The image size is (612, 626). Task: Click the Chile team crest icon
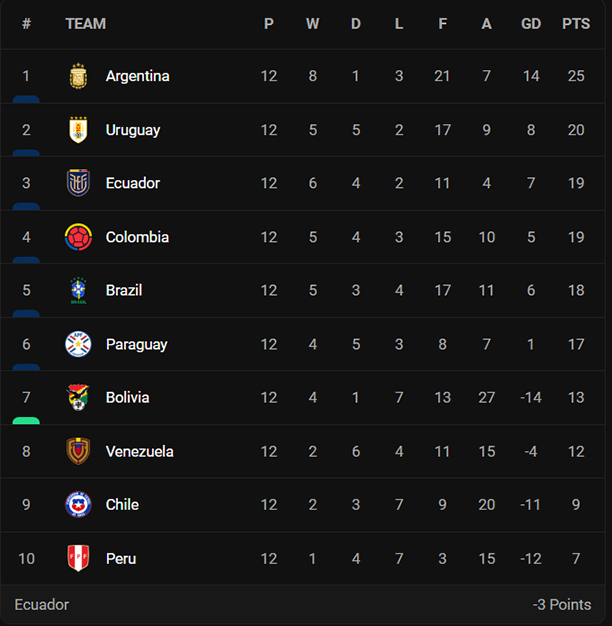[78, 504]
